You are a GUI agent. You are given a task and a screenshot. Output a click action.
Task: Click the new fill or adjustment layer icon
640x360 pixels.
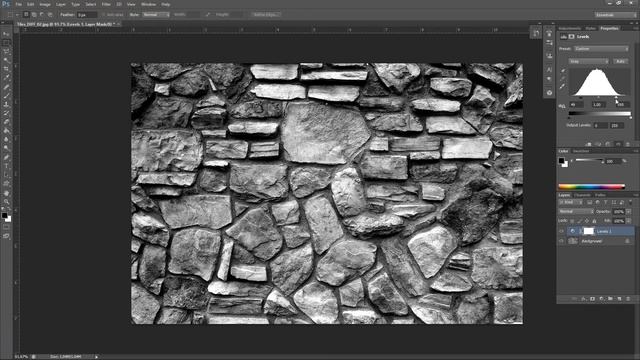pos(602,299)
